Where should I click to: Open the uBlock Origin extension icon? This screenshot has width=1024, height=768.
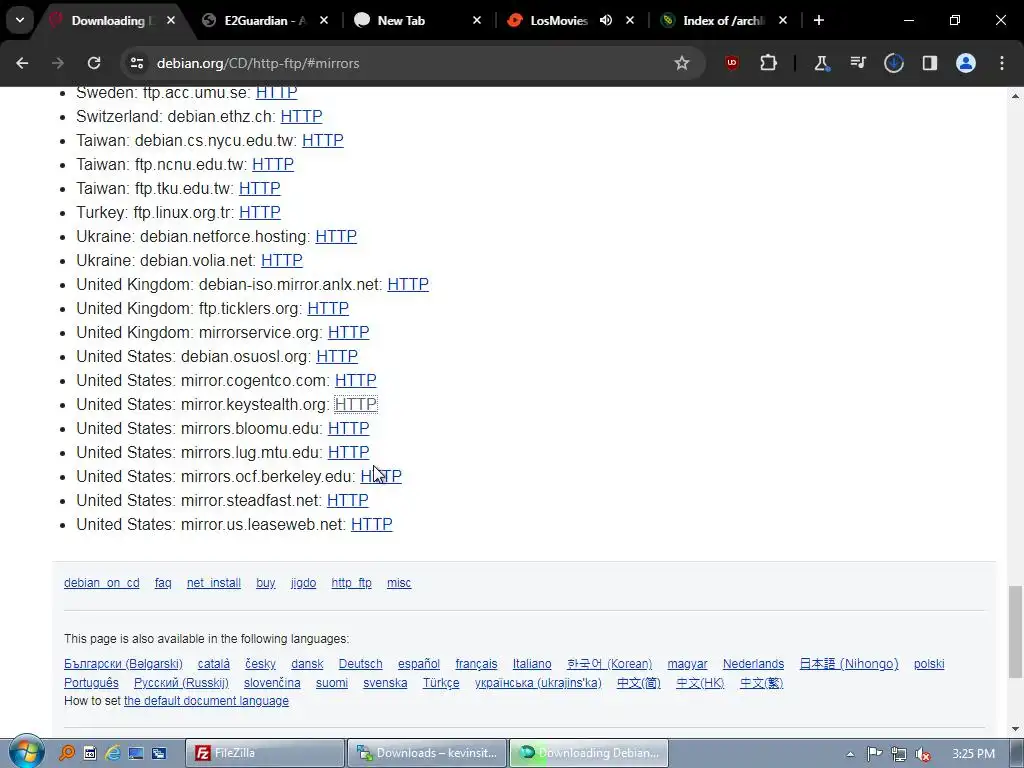coord(732,63)
